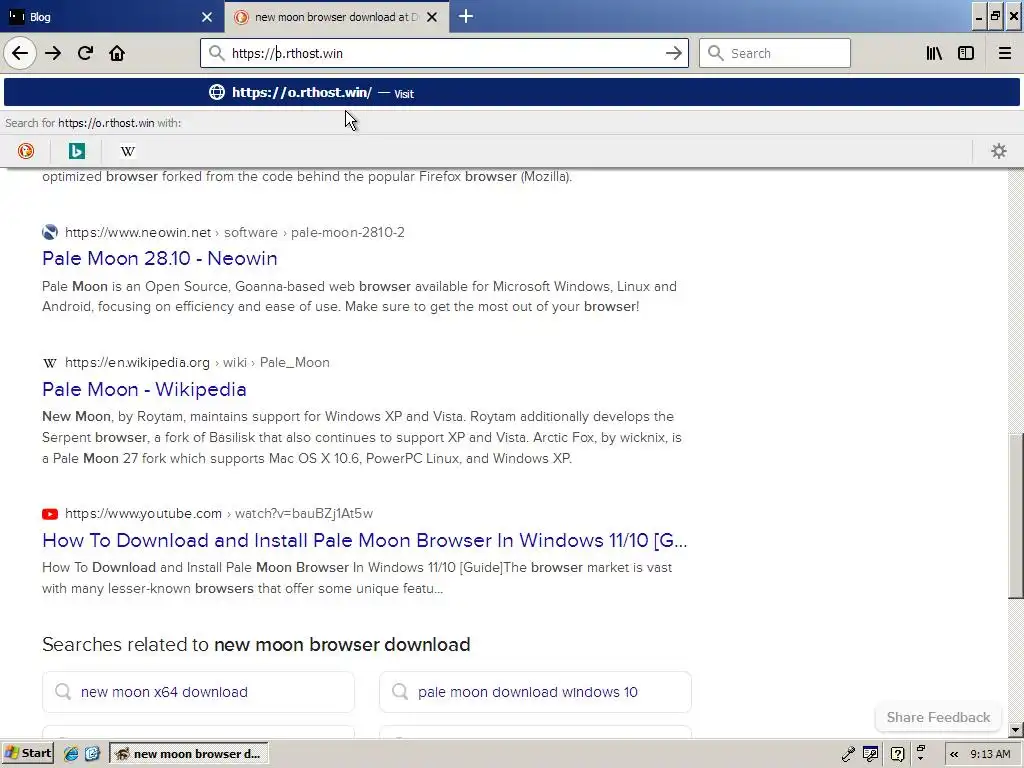Click the Neowin favicon beside result

point(50,232)
